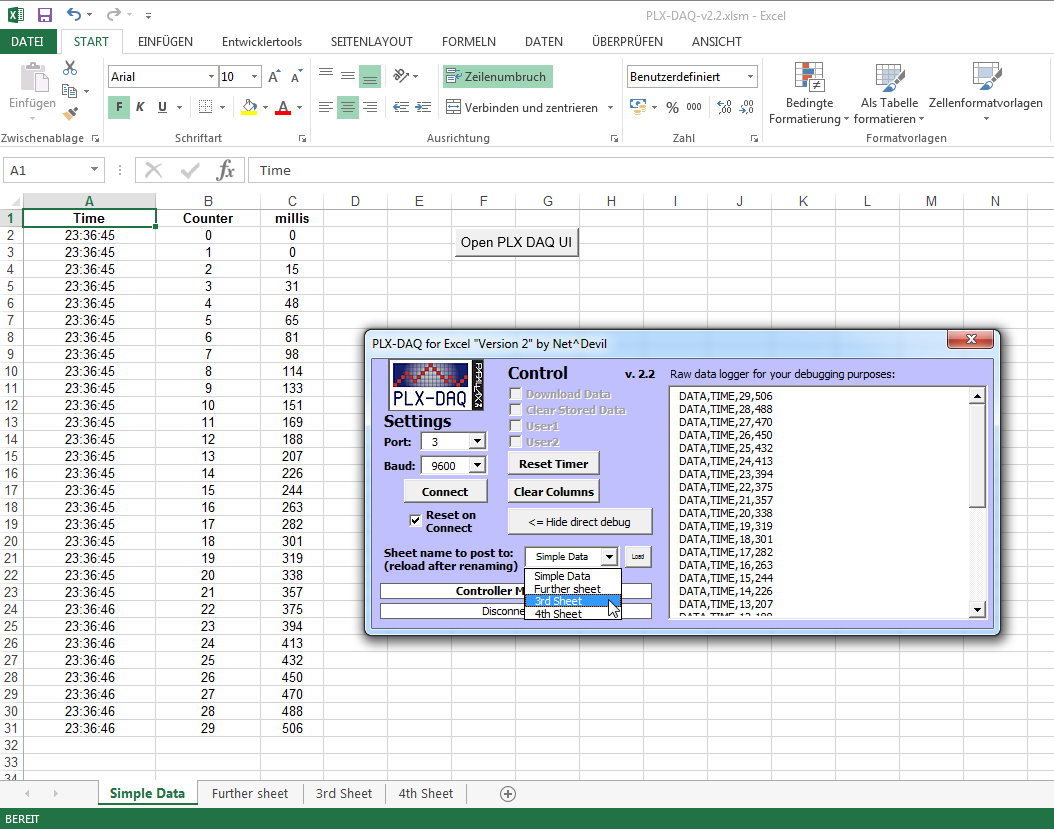The height and width of the screenshot is (829, 1054).
Task: Click the Connect button in PLX-DAQ
Action: [x=445, y=491]
